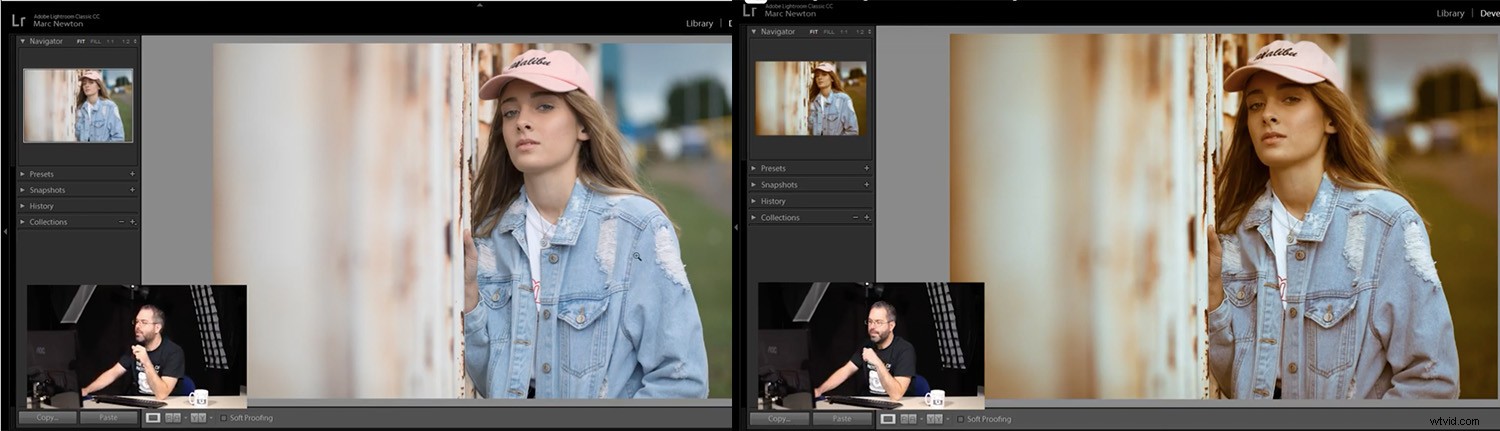Set Navigator zoom to FIT in left window
Image resolution: width=1500 pixels, height=431 pixels.
pyautogui.click(x=81, y=42)
